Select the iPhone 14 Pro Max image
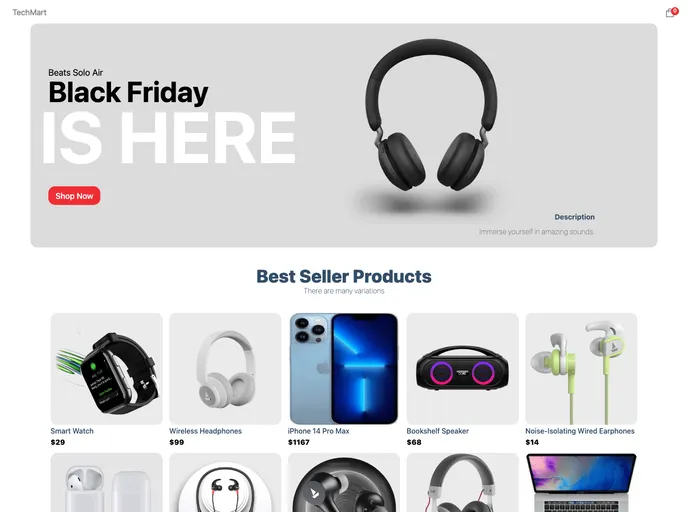This screenshot has height=512, width=688. (344, 369)
